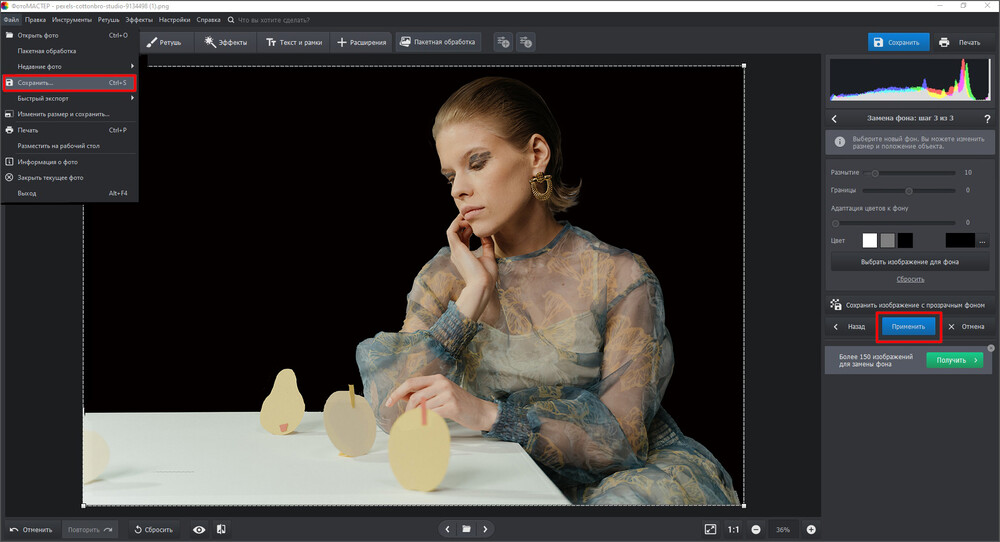The image size is (1000, 542).
Task: Click the help question mark icon
Action: click(986, 119)
